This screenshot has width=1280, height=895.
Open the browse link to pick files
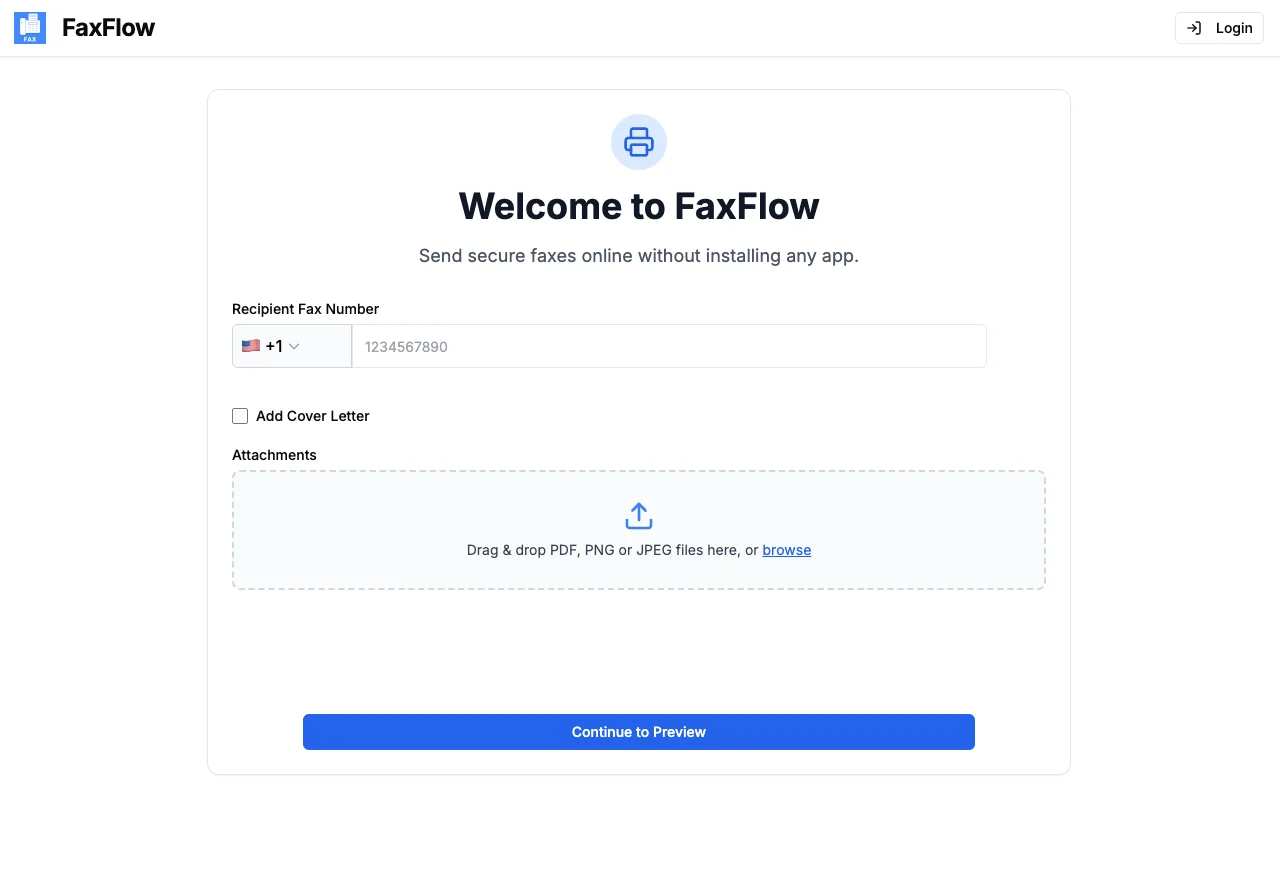pos(787,549)
